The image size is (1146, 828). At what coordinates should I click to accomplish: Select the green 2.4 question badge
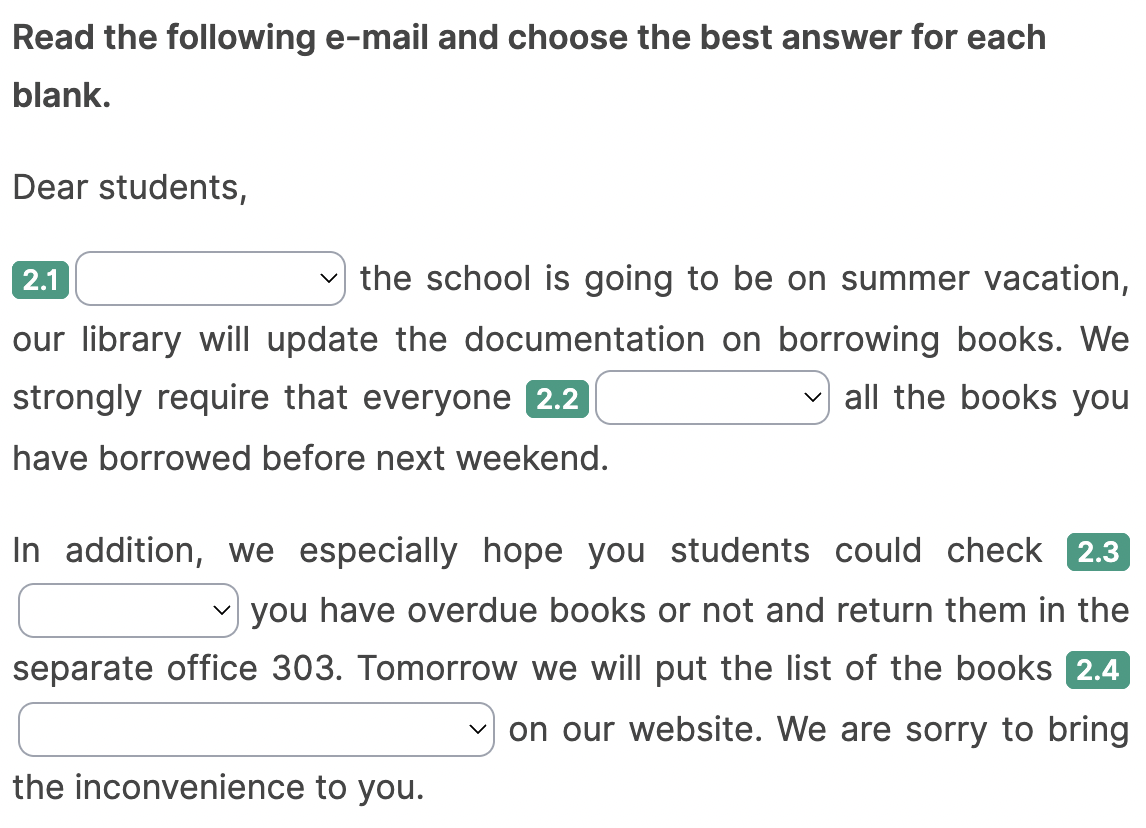[1097, 670]
